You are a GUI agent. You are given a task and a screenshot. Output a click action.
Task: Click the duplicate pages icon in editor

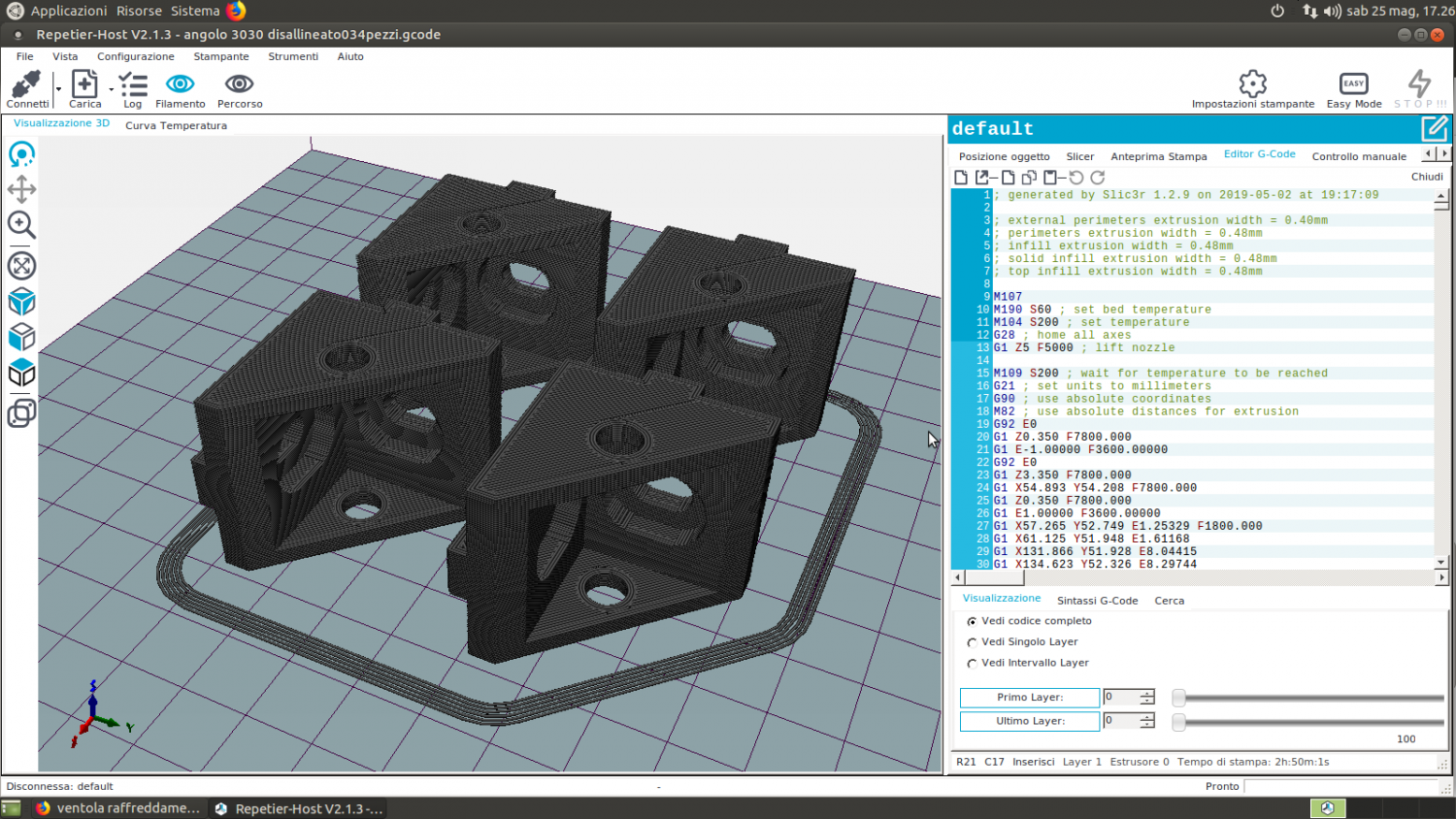[1029, 178]
